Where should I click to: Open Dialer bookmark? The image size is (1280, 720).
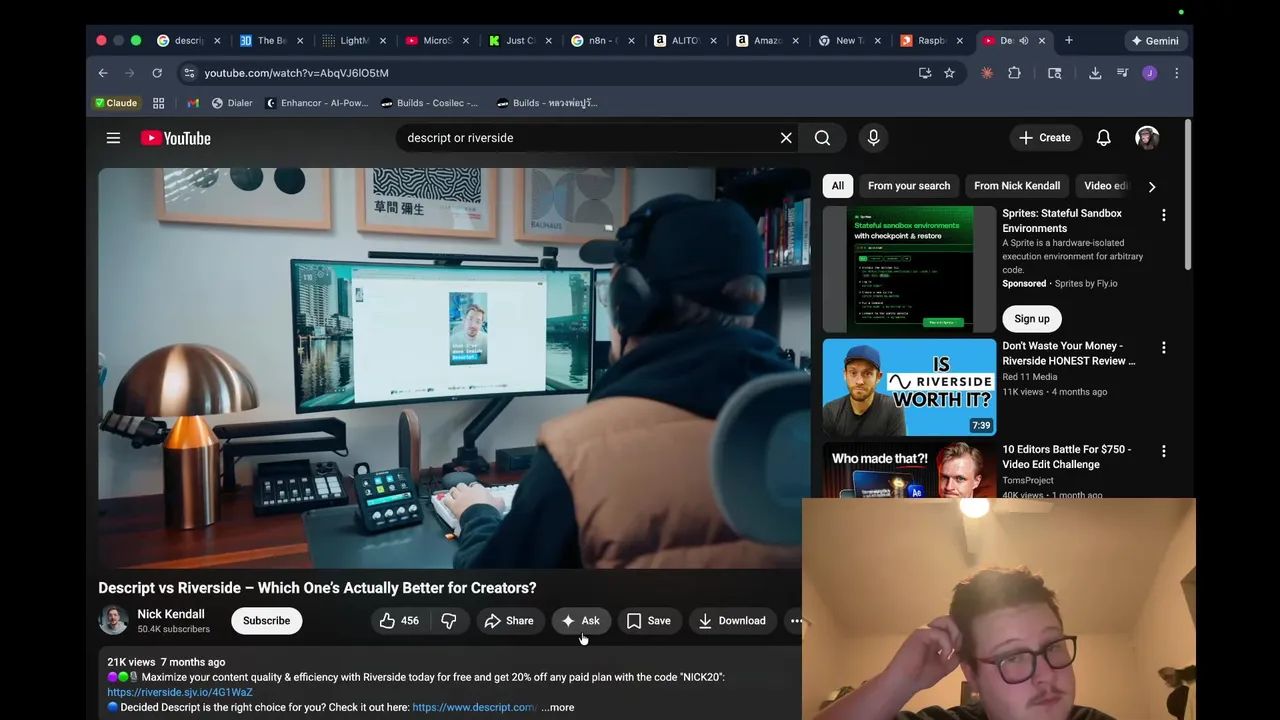(x=232, y=103)
